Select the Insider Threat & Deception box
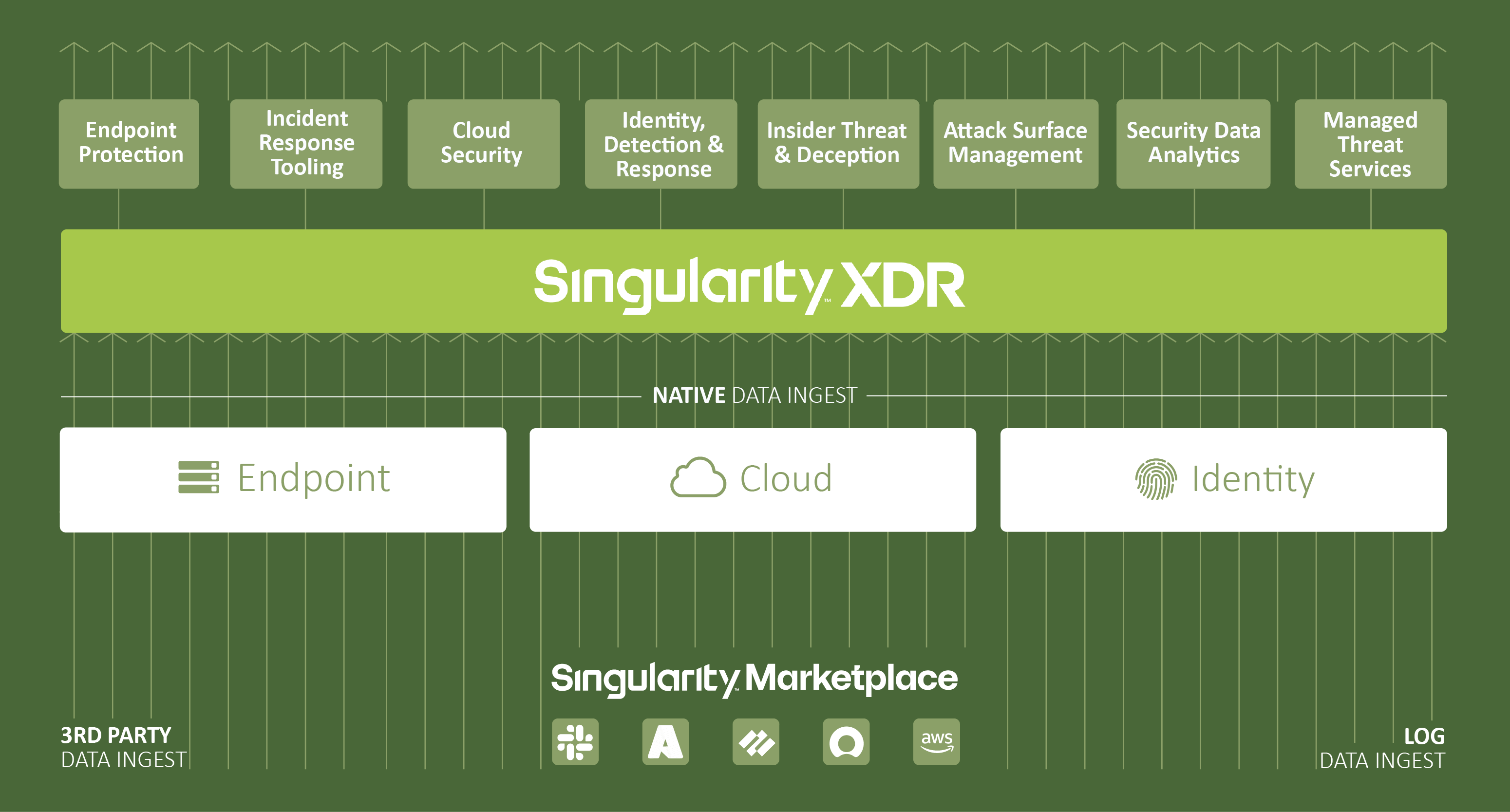This screenshot has height=812, width=1510. (838, 144)
